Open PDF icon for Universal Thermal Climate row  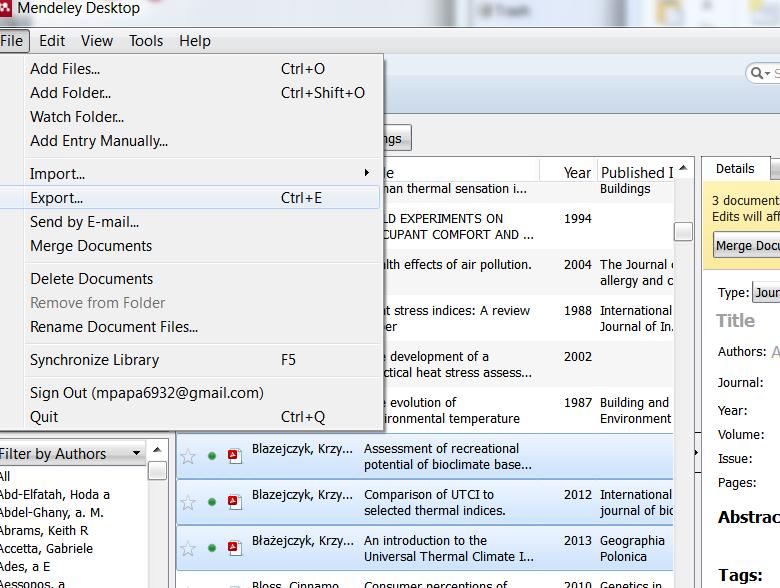point(234,548)
